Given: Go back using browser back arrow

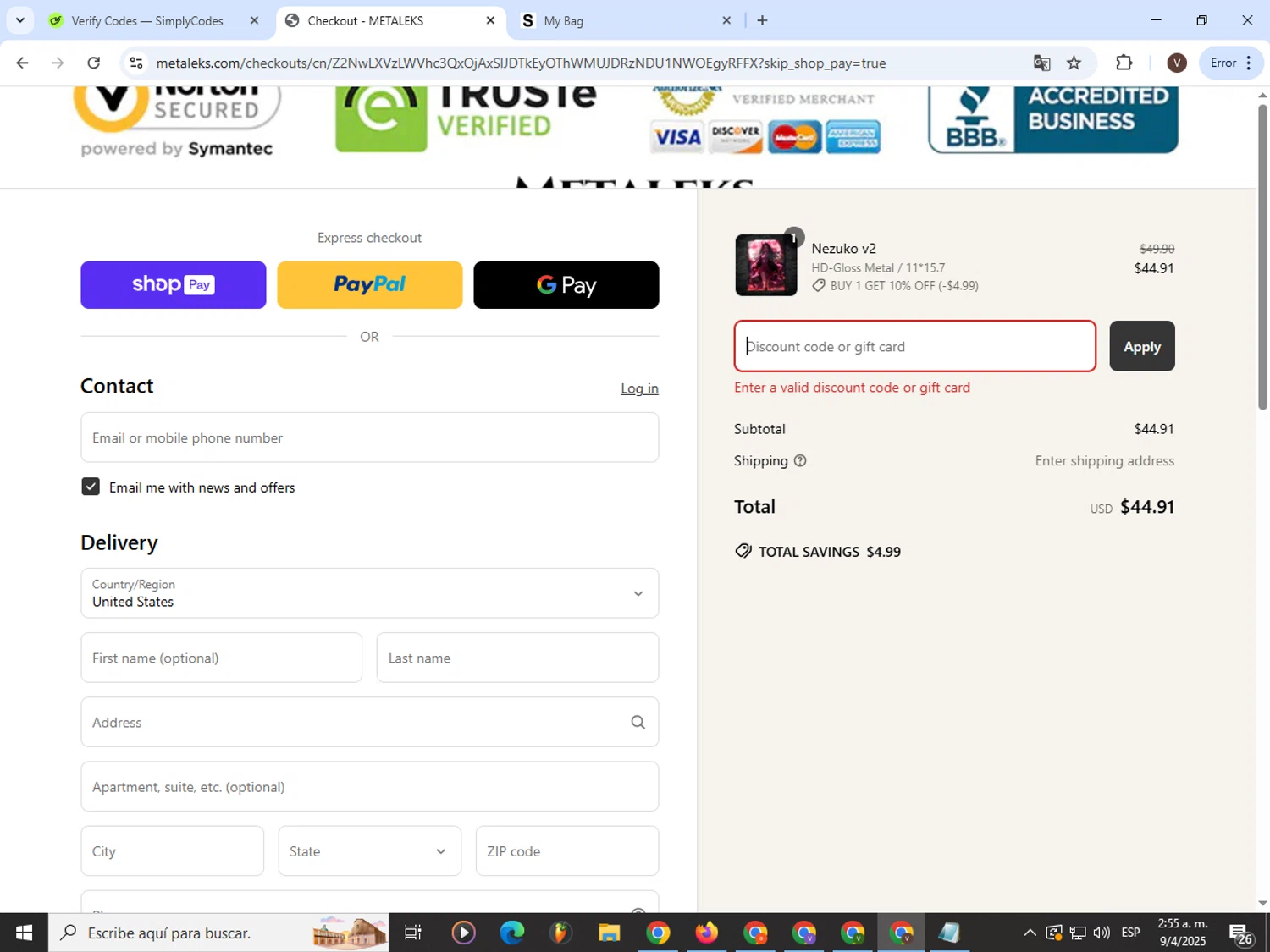Looking at the screenshot, I should 23,63.
